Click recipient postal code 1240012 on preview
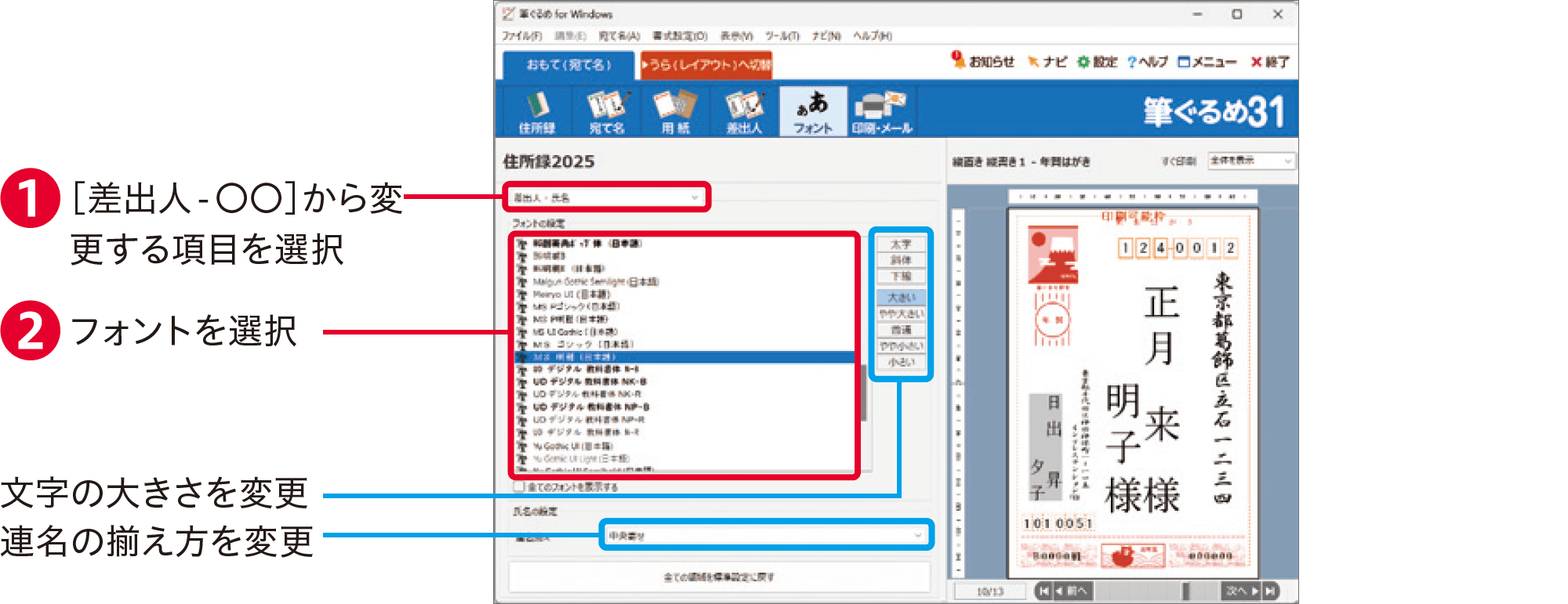Viewport: 1568px width, 604px height. coord(1178,248)
